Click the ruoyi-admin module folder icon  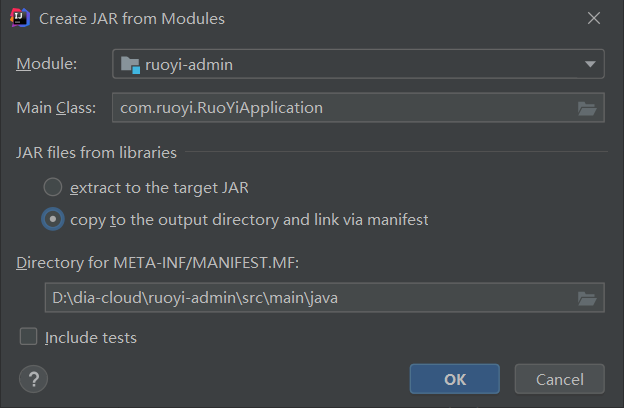click(130, 65)
